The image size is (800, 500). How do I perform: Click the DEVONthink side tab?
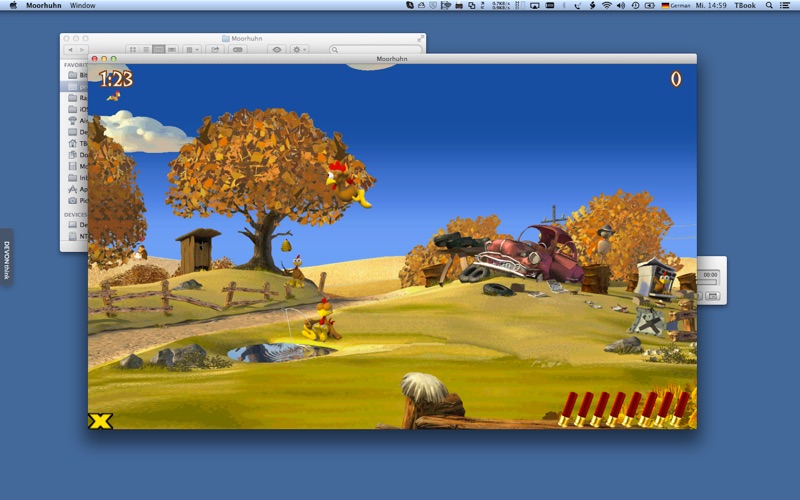pyautogui.click(x=7, y=257)
